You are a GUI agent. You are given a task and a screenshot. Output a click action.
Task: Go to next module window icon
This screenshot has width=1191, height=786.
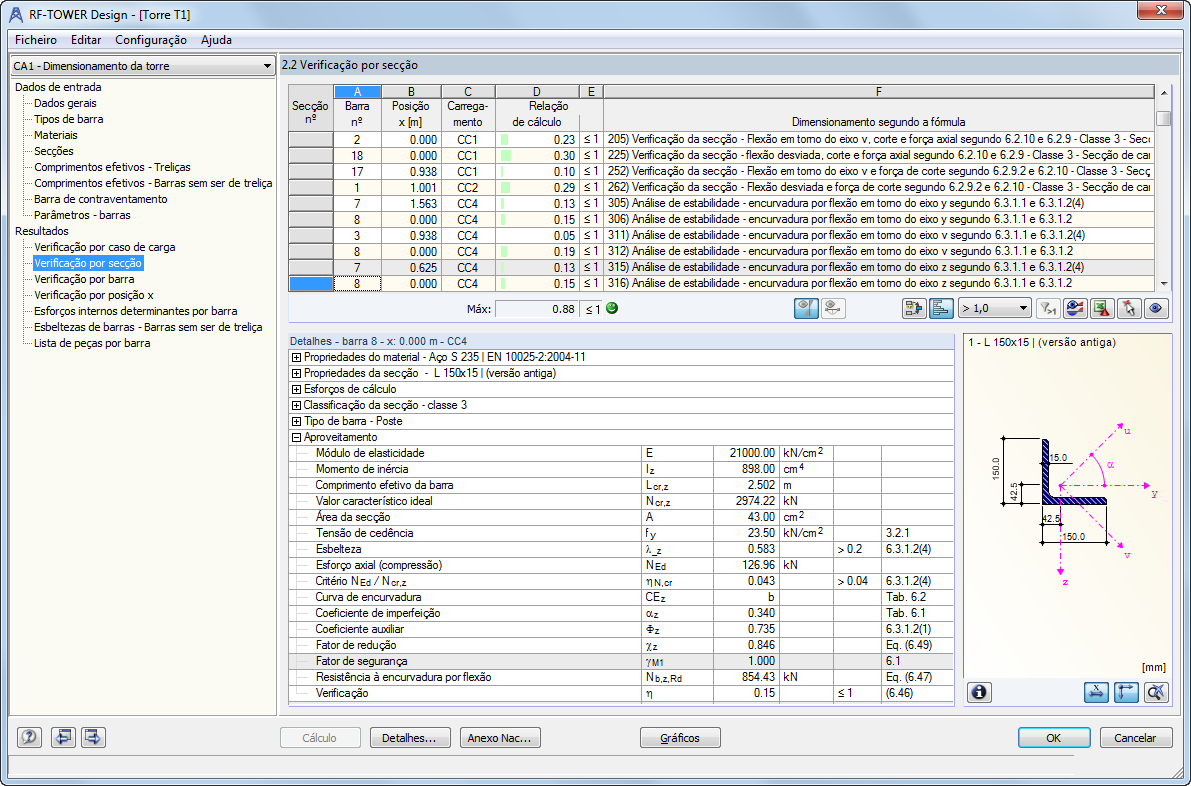[93, 737]
